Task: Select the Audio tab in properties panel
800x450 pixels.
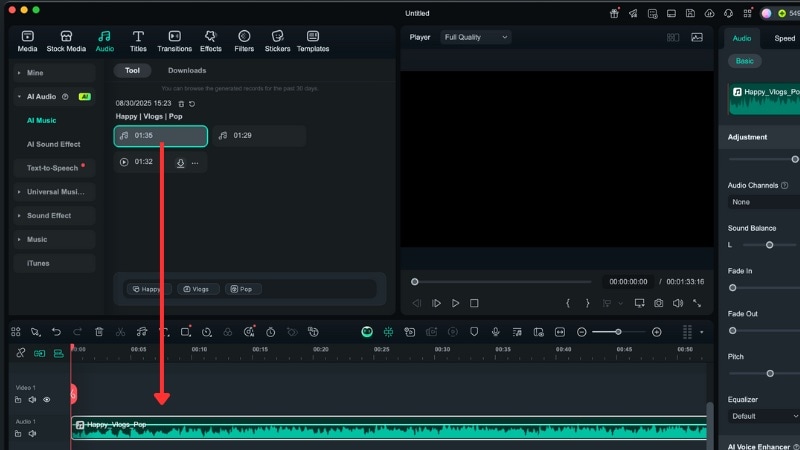Action: [741, 38]
